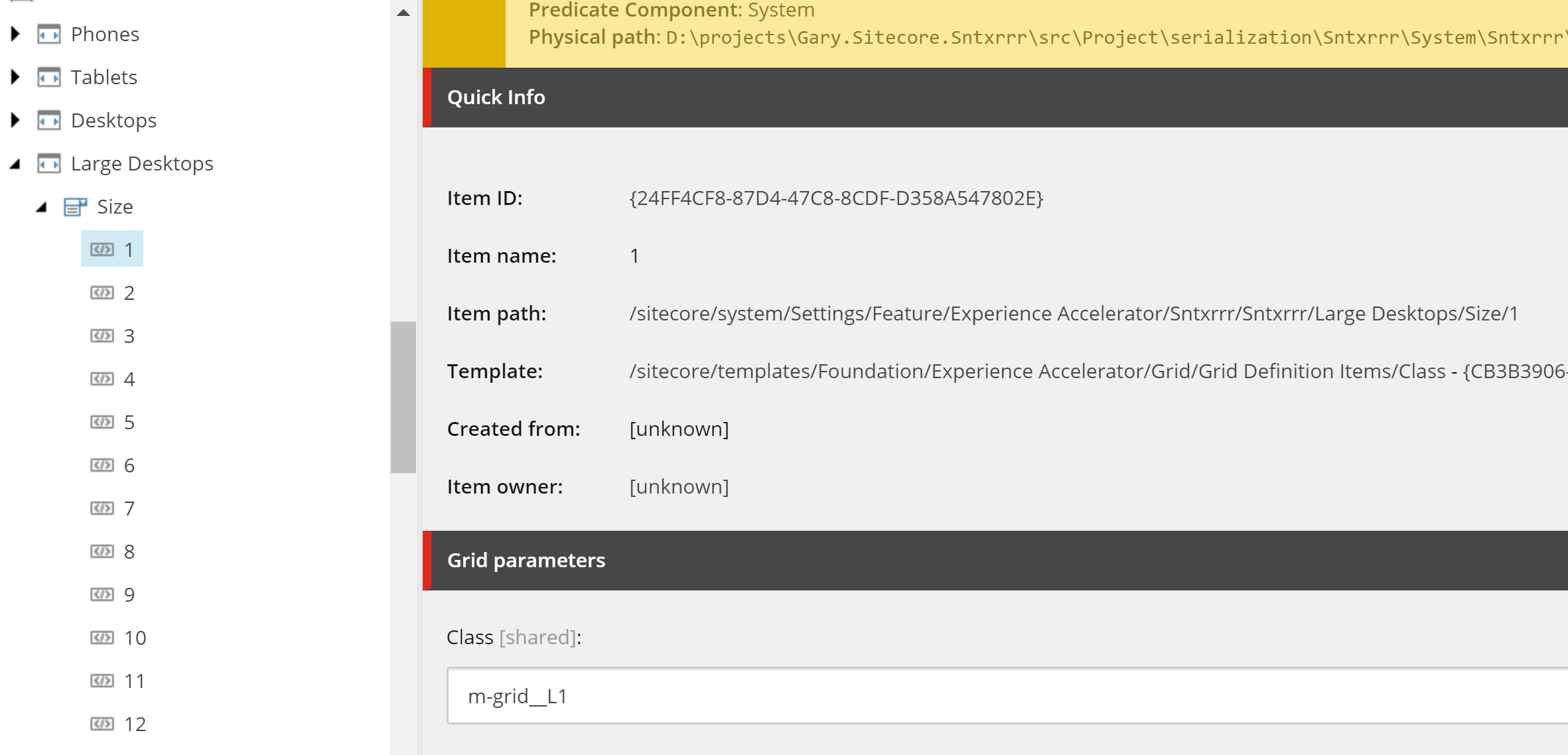Screen dimensions: 1568x755
Task: Click the tree scrollbar up arrow
Action: pos(403,12)
